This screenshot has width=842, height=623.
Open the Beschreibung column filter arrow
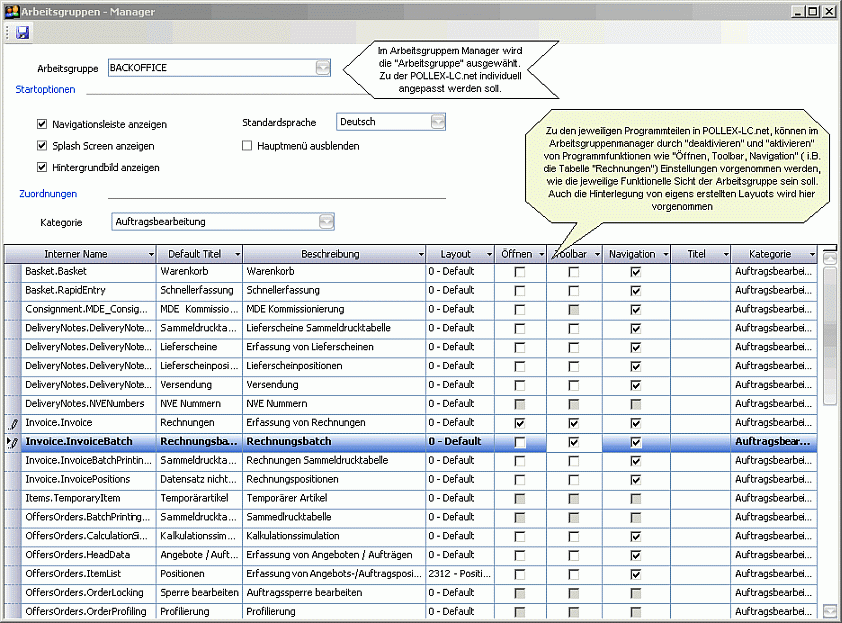(418, 255)
